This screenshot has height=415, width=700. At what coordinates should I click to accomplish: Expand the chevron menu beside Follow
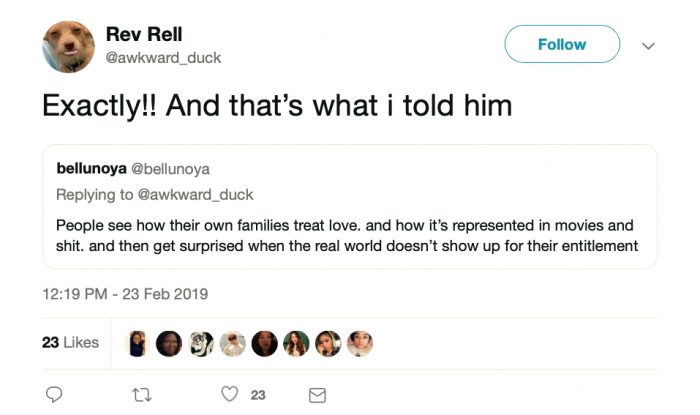[648, 45]
